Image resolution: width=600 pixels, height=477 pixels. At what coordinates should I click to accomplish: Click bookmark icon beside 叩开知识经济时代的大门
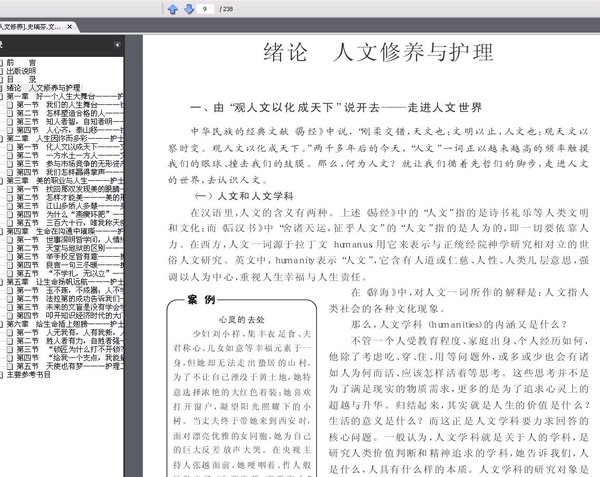10,316
